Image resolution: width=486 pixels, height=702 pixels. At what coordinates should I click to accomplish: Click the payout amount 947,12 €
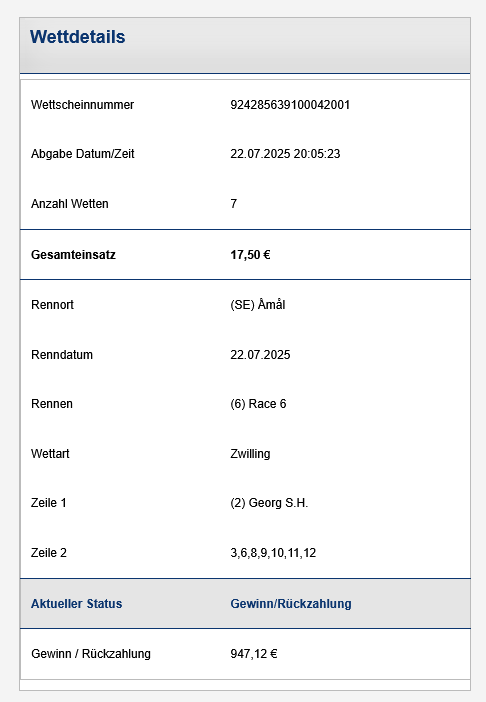254,654
